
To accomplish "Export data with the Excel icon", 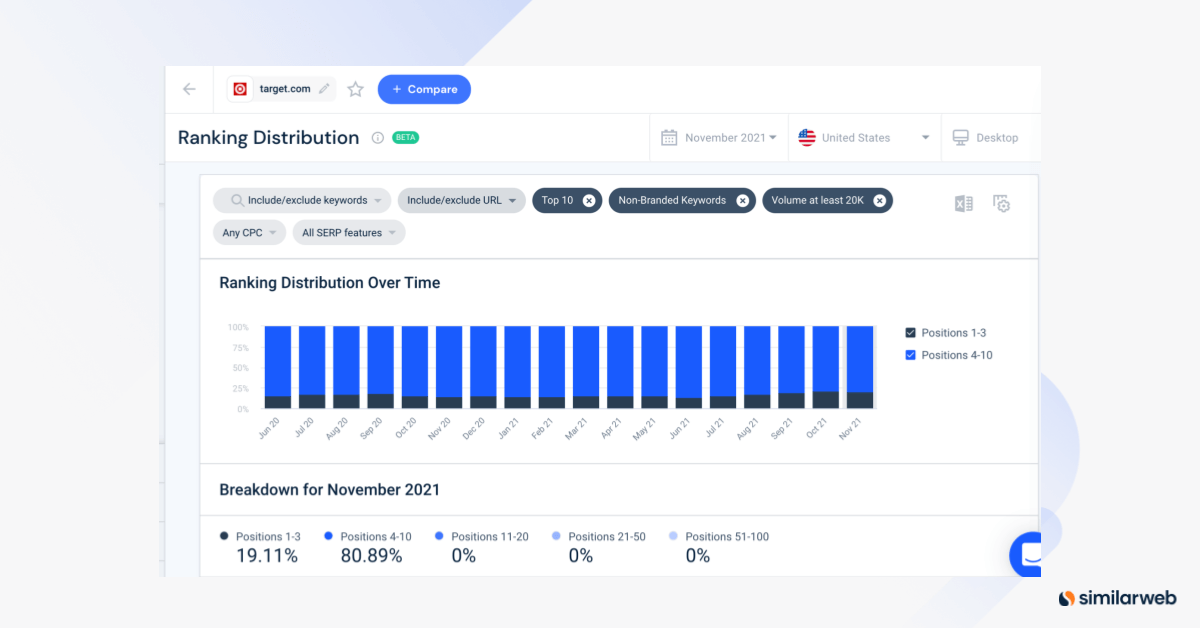I will point(963,203).
